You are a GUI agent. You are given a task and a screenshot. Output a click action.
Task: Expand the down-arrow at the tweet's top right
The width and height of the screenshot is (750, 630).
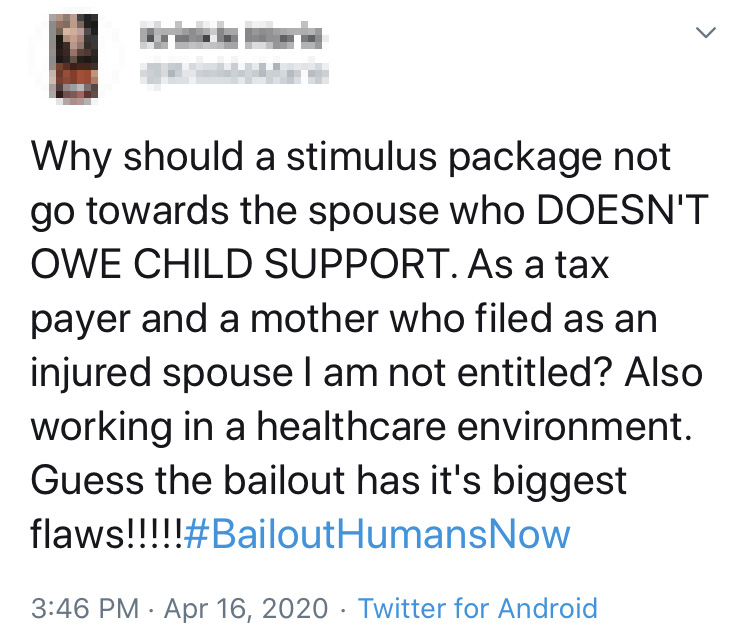coord(706,33)
